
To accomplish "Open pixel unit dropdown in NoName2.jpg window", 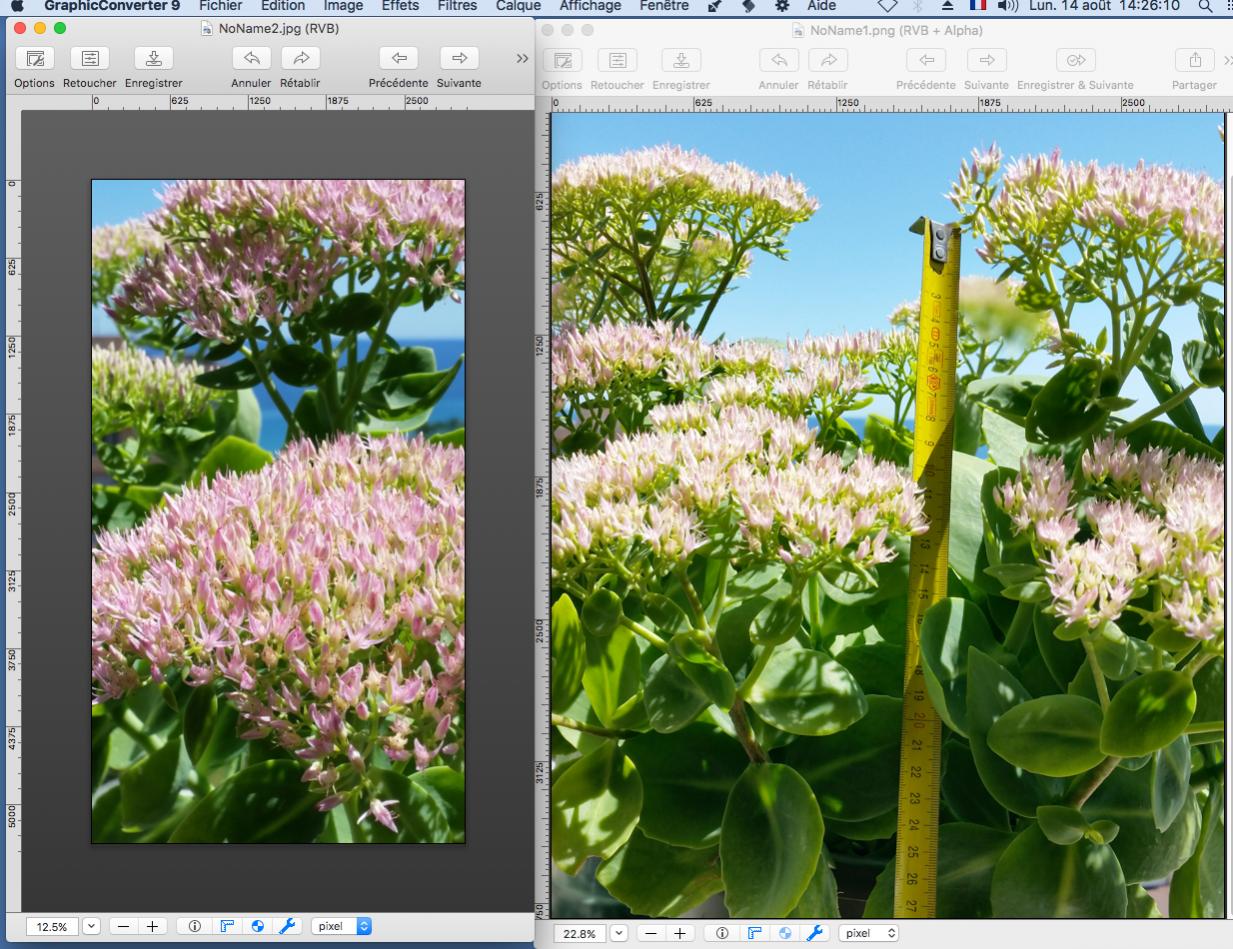I will pyautogui.click(x=341, y=927).
